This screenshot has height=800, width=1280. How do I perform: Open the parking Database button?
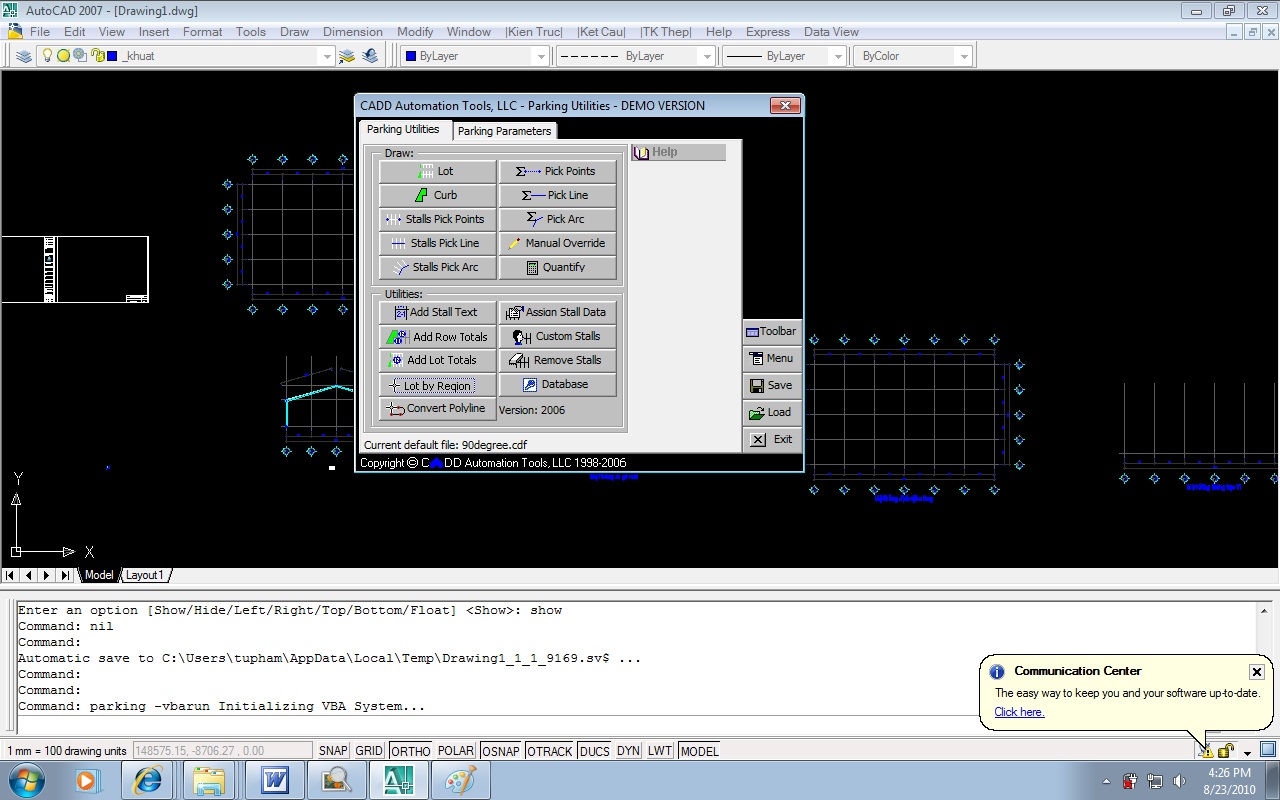point(557,384)
